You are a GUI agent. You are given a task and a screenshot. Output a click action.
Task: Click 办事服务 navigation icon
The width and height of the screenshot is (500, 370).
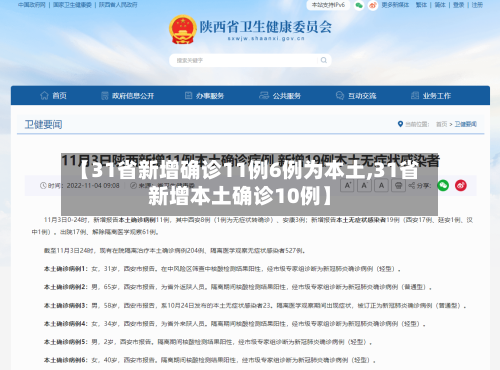pyautogui.click(x=189, y=96)
